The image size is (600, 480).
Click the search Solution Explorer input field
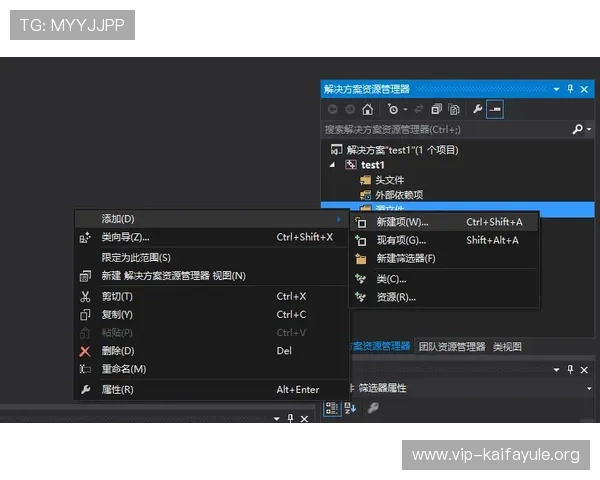coord(445,130)
